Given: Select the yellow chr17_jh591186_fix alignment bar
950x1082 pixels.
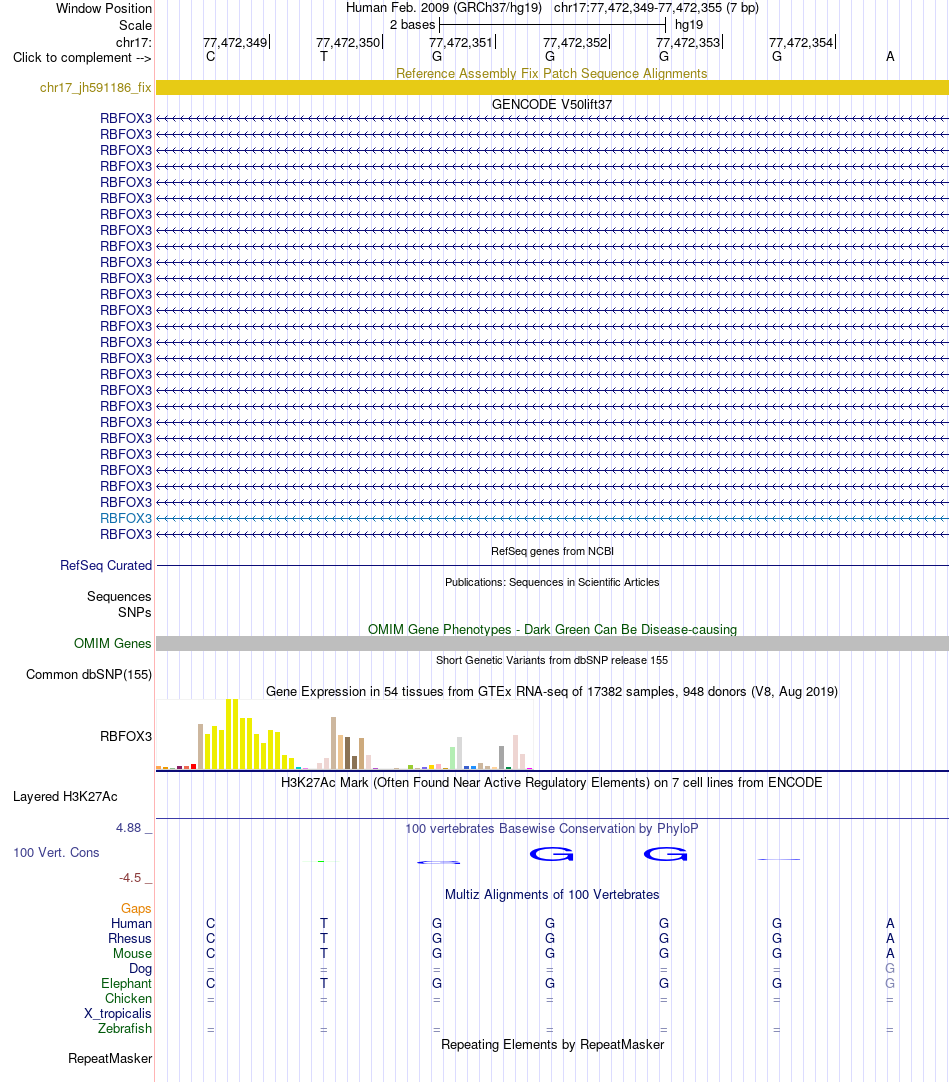Looking at the screenshot, I should [x=552, y=88].
